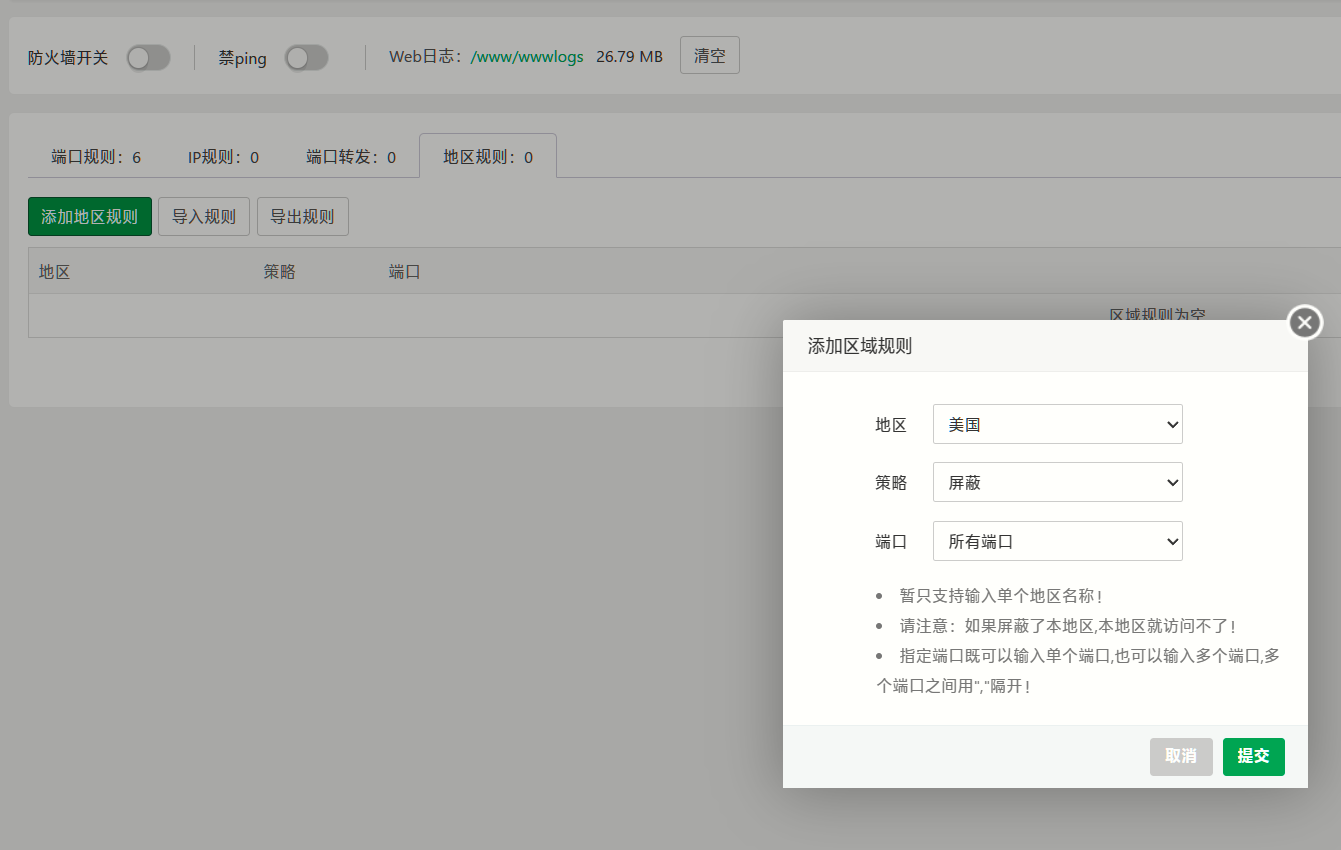
Task: Open the 端口 dropdown showing 所有端口
Action: (x=1058, y=541)
